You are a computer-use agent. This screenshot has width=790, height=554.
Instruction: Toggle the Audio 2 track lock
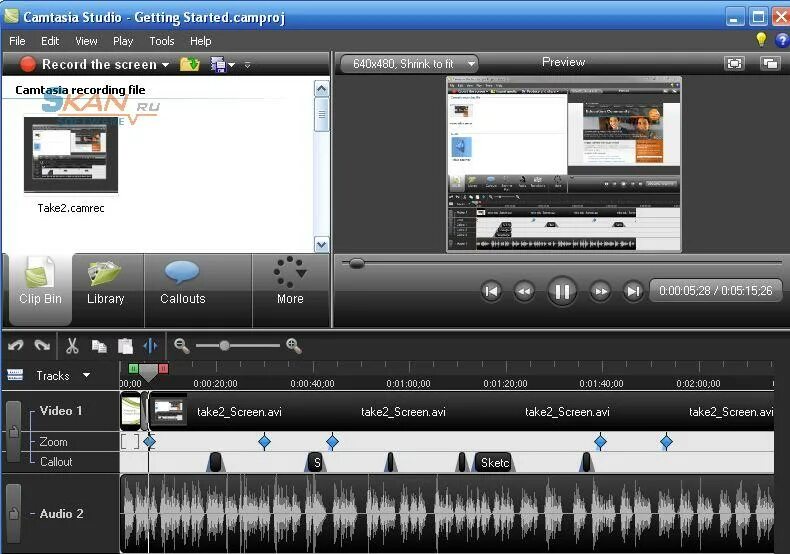click(x=14, y=514)
